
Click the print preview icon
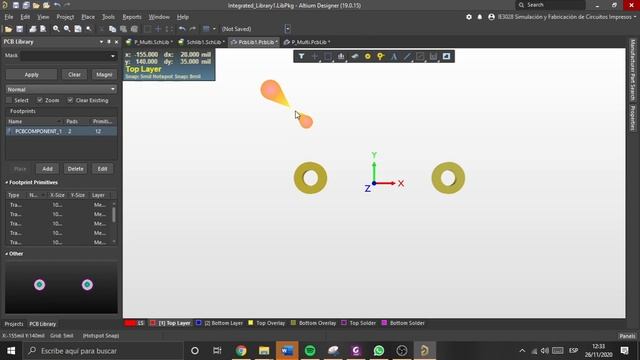[43, 29]
